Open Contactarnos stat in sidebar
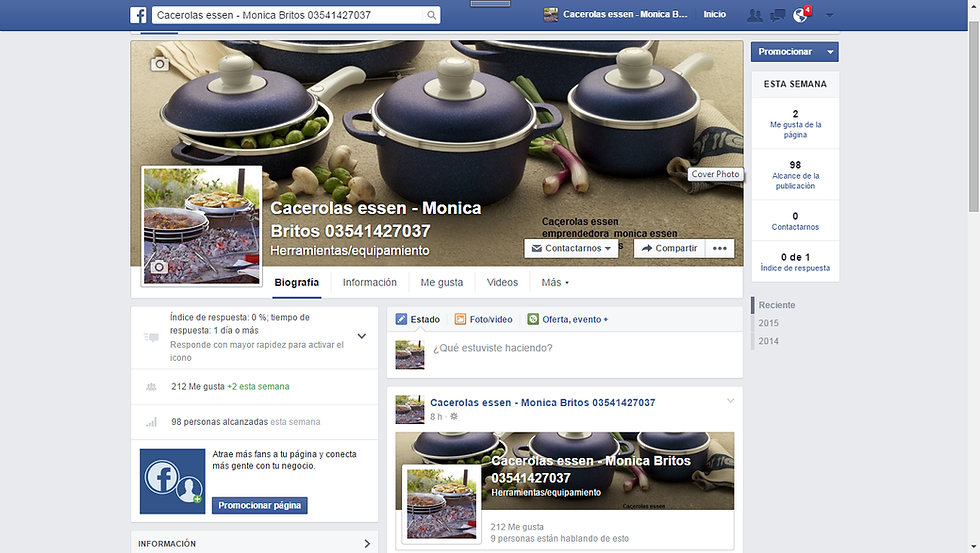 tap(795, 221)
